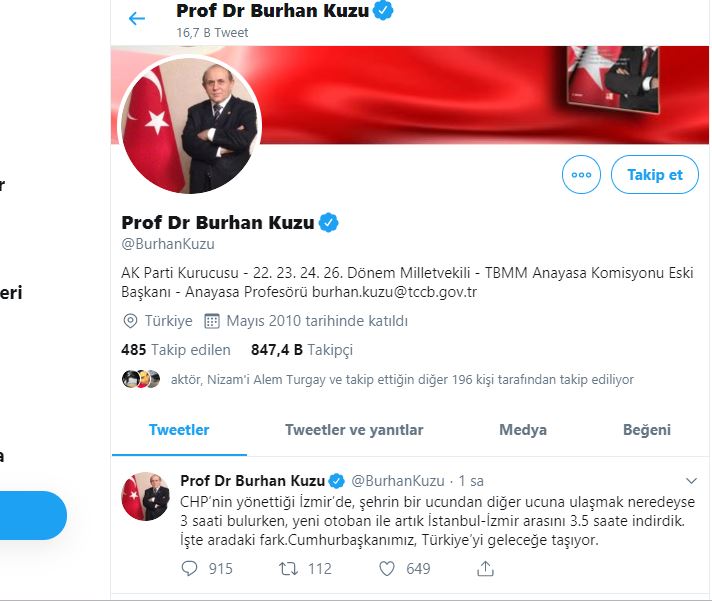This screenshot has height=601, width=712.
Task: Click verified badge beside profile name
Action: point(329,222)
